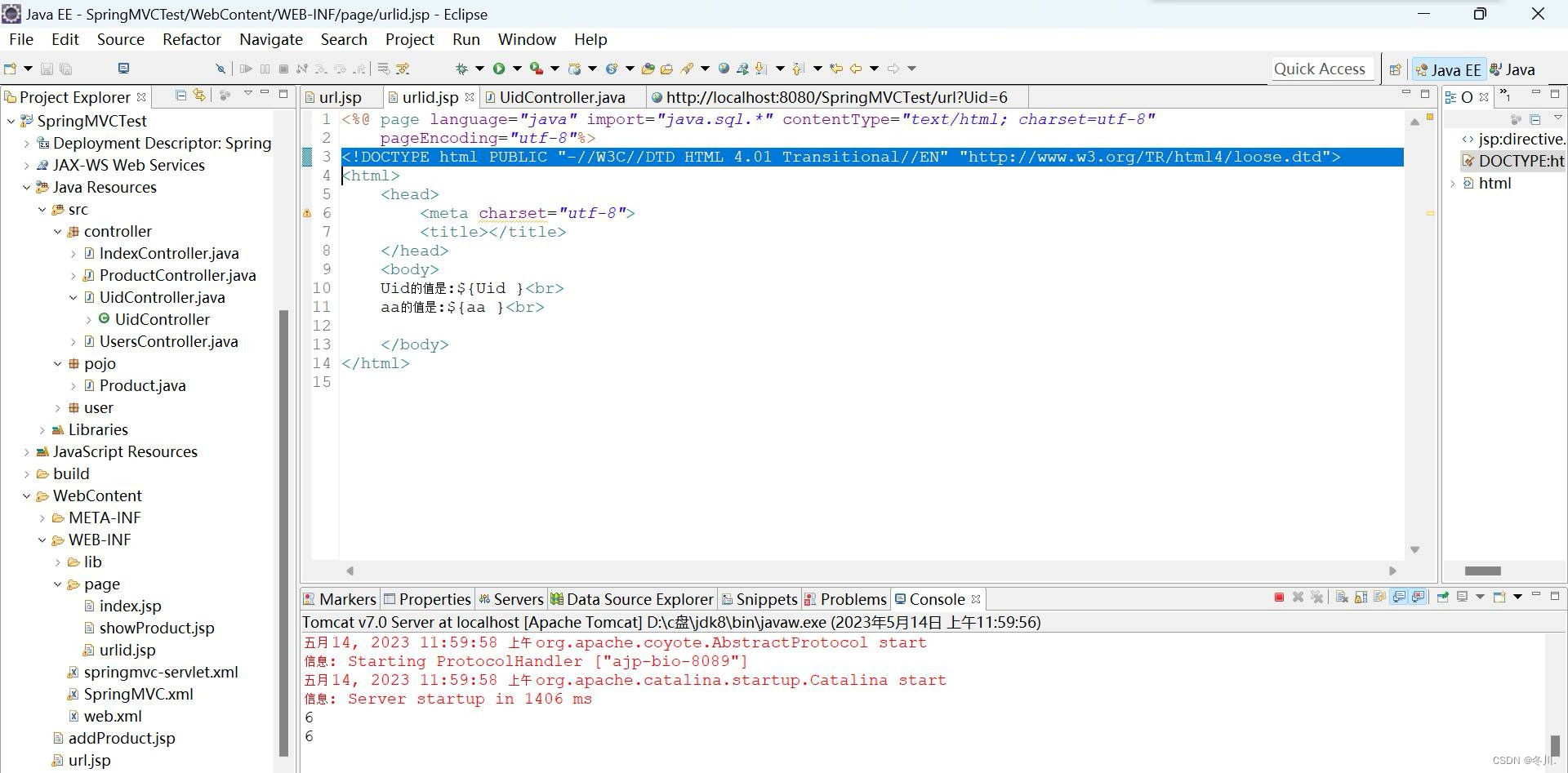1568x773 pixels.
Task: Click the Outline horizontal scrollbar thumb
Action: point(1482,571)
